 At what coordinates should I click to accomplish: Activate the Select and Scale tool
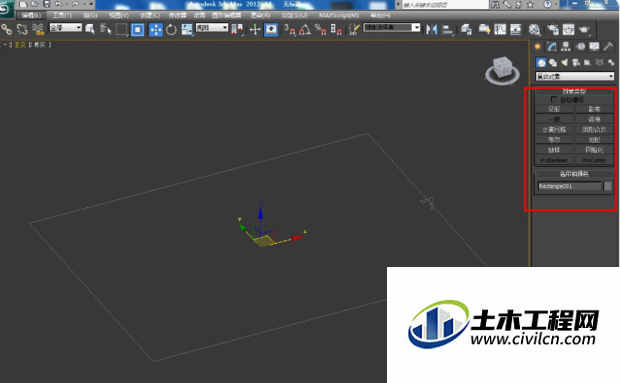coord(187,30)
